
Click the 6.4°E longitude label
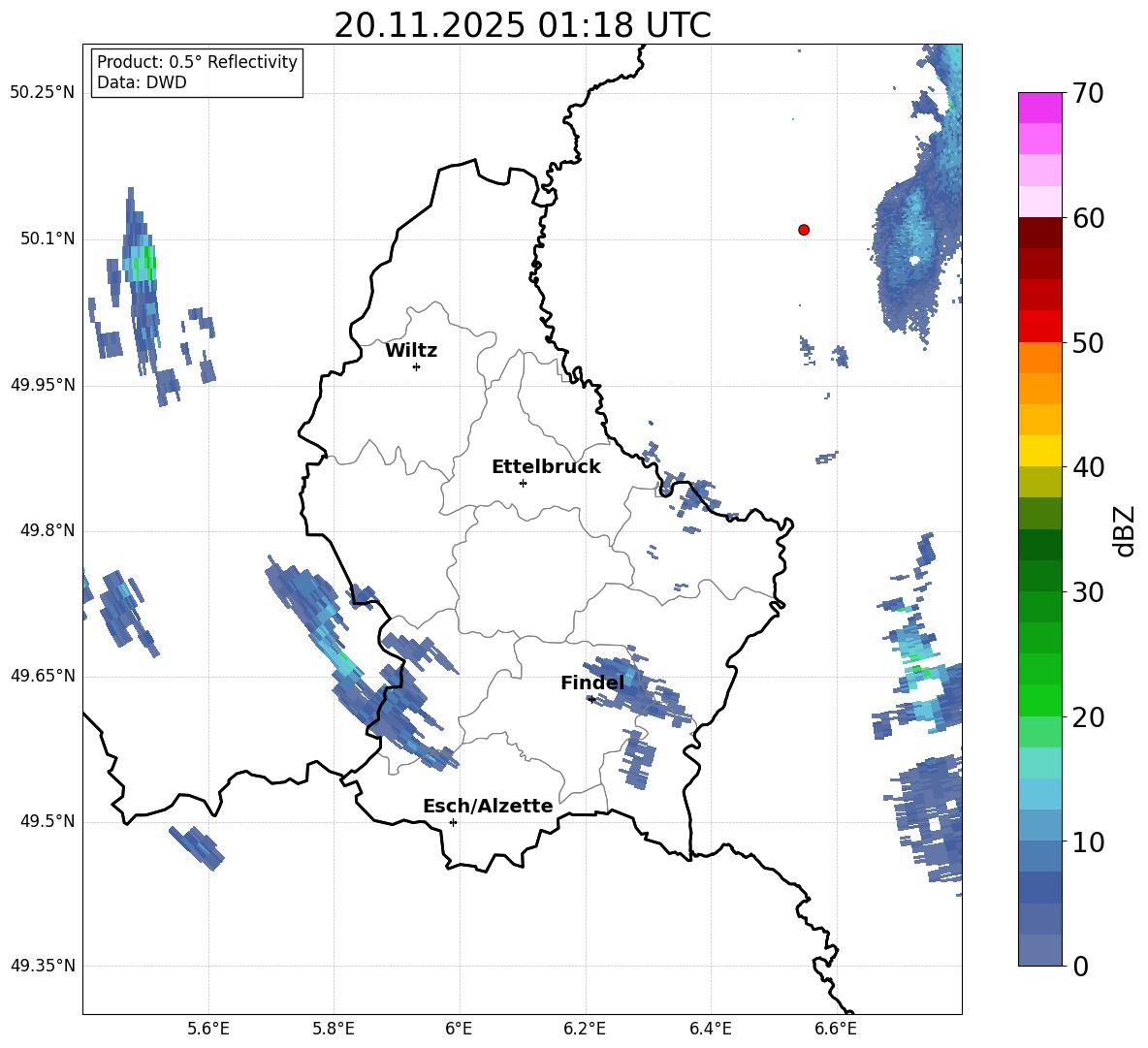[710, 1029]
